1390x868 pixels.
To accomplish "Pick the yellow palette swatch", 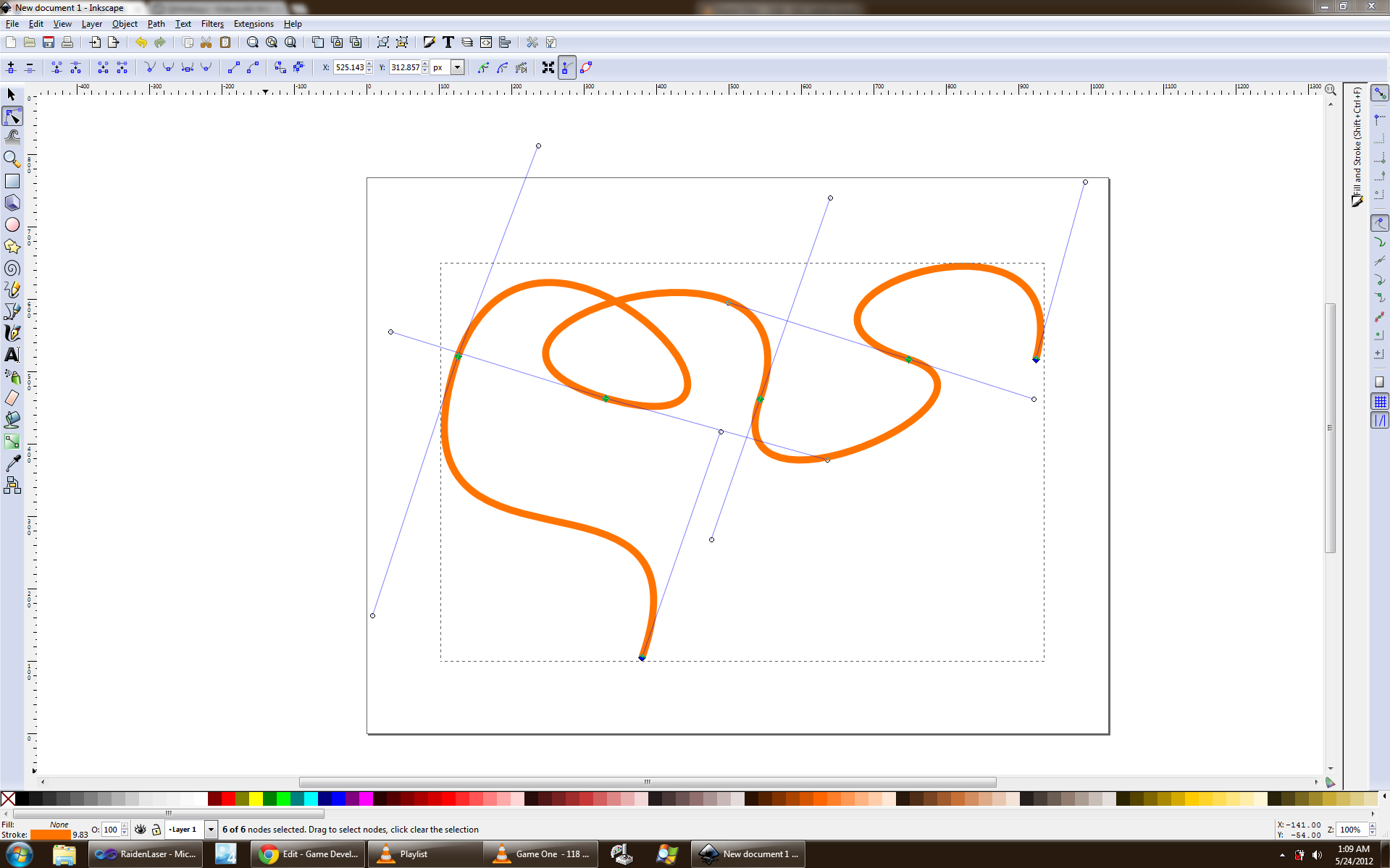I will tap(256, 799).
